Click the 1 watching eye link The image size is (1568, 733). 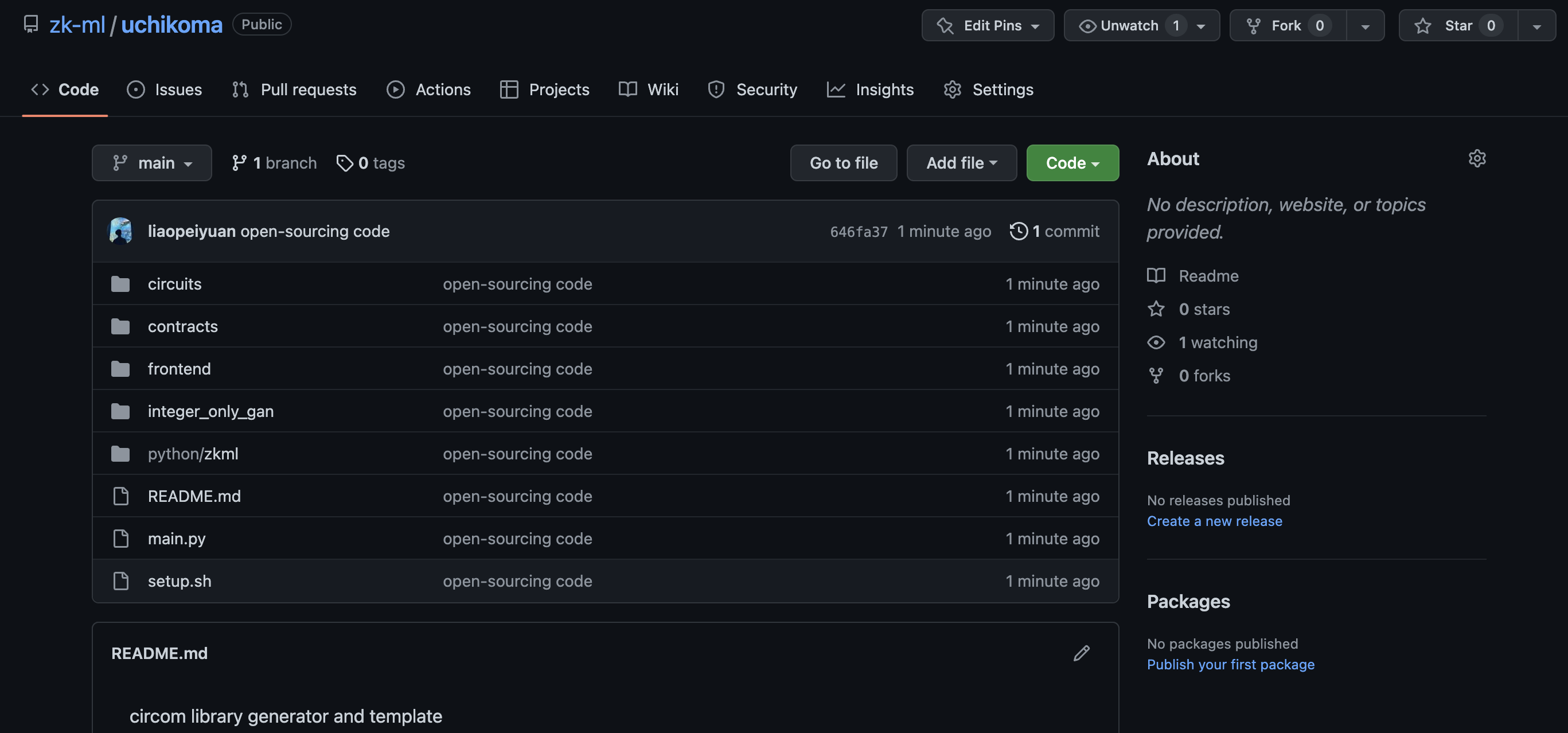click(1156, 343)
